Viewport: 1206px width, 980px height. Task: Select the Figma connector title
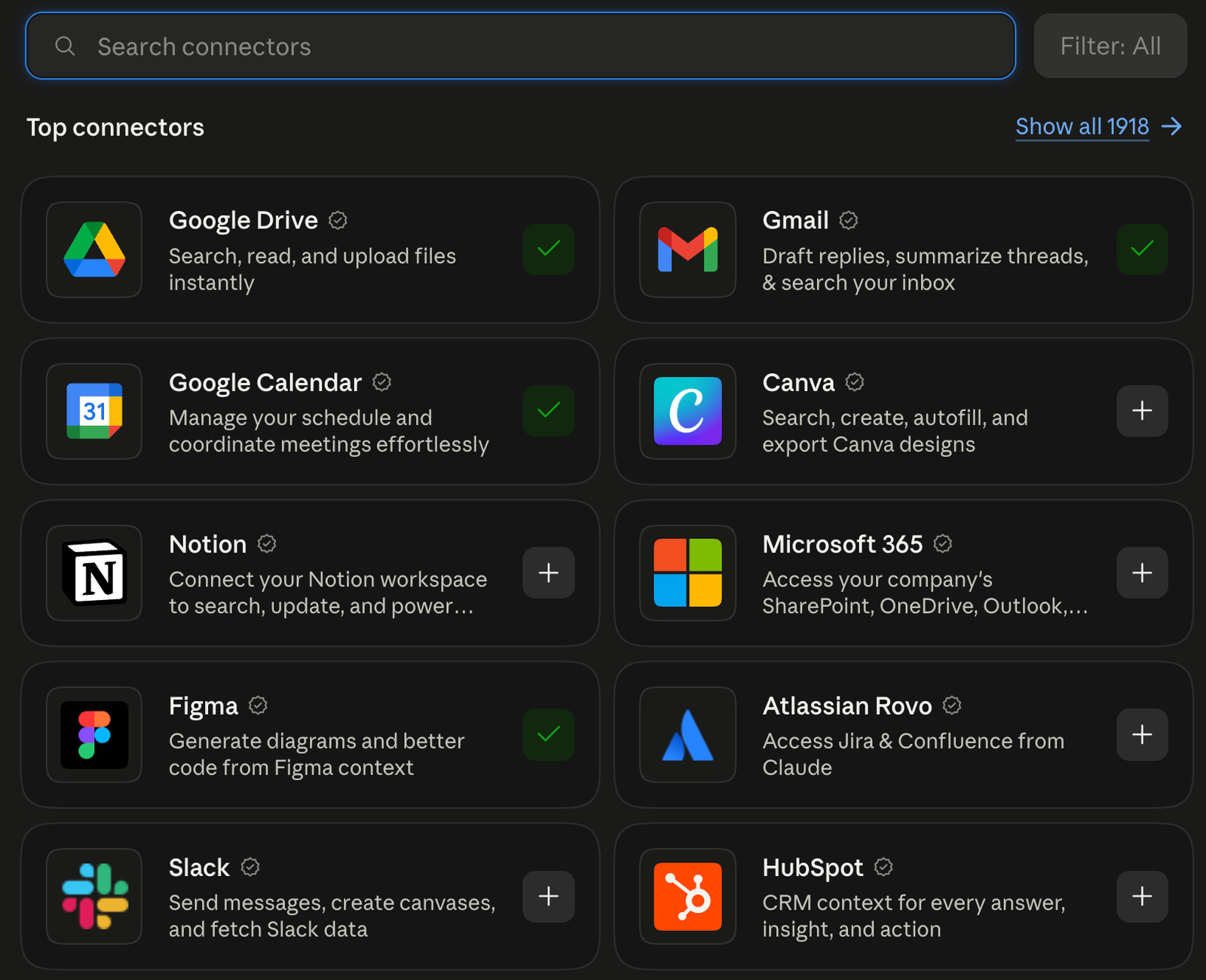204,706
